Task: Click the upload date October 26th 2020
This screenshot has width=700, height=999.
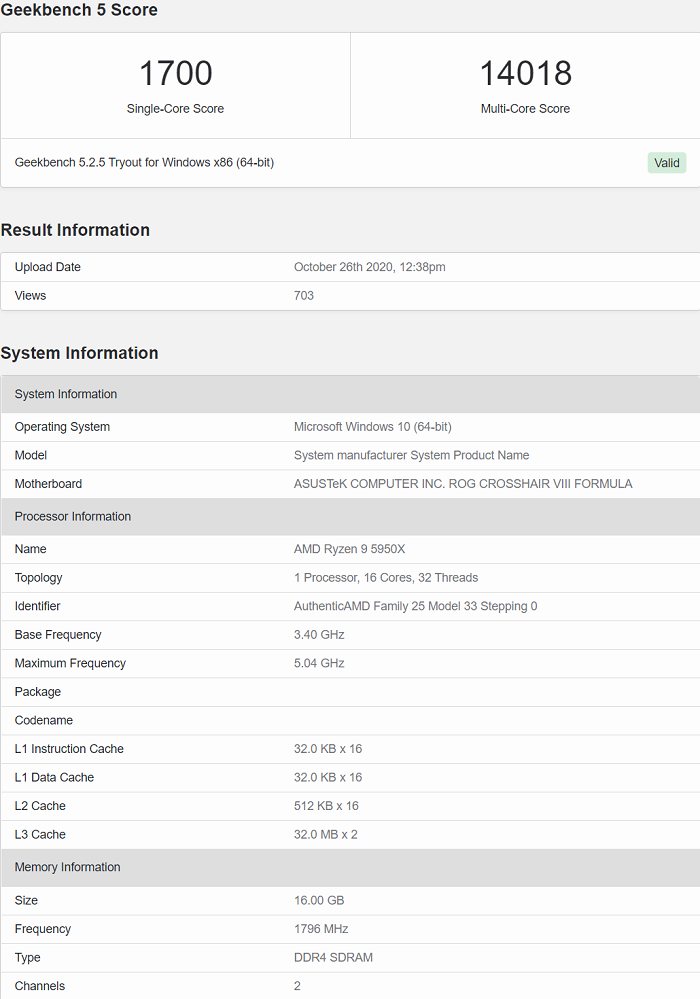Action: [369, 267]
